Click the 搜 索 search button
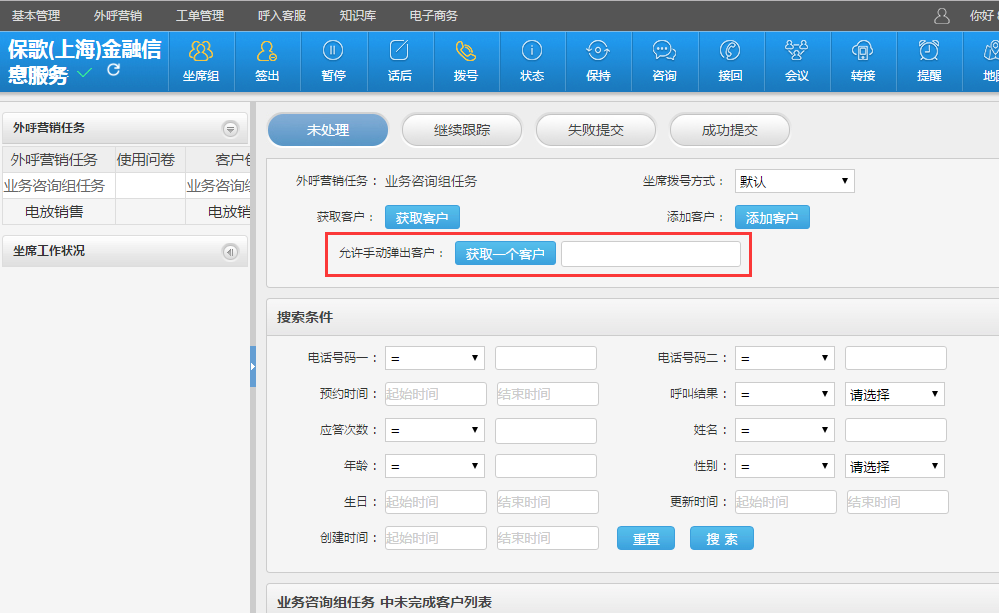Viewport: 999px width, 613px height. tap(721, 539)
